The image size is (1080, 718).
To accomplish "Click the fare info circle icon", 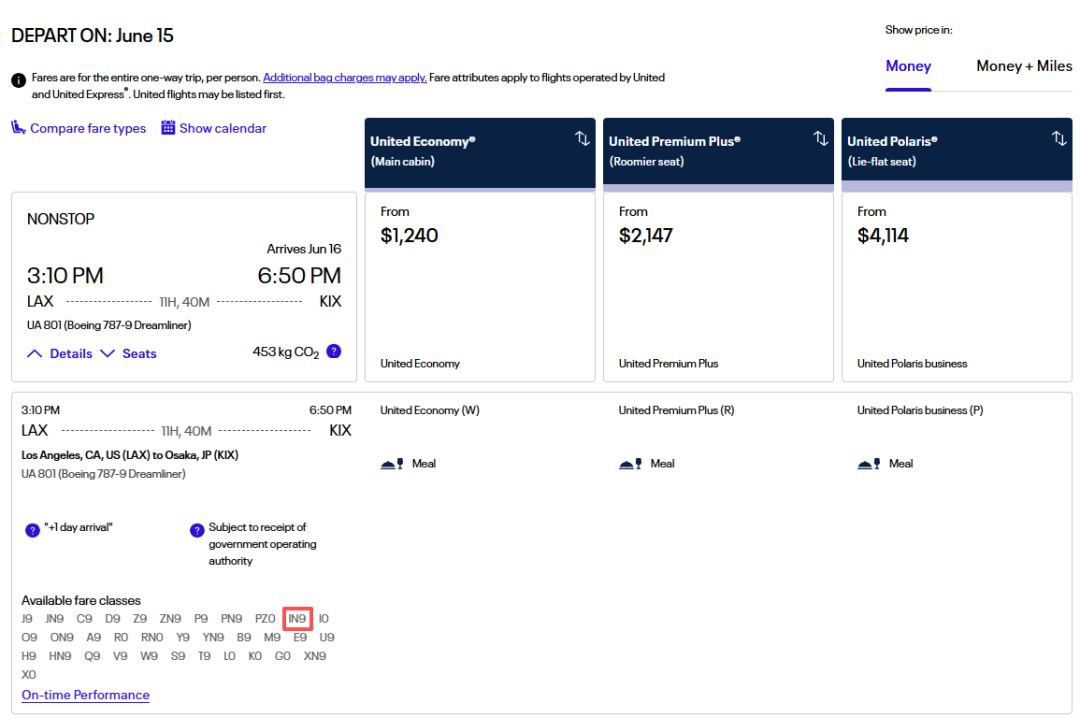I will click(19, 81).
